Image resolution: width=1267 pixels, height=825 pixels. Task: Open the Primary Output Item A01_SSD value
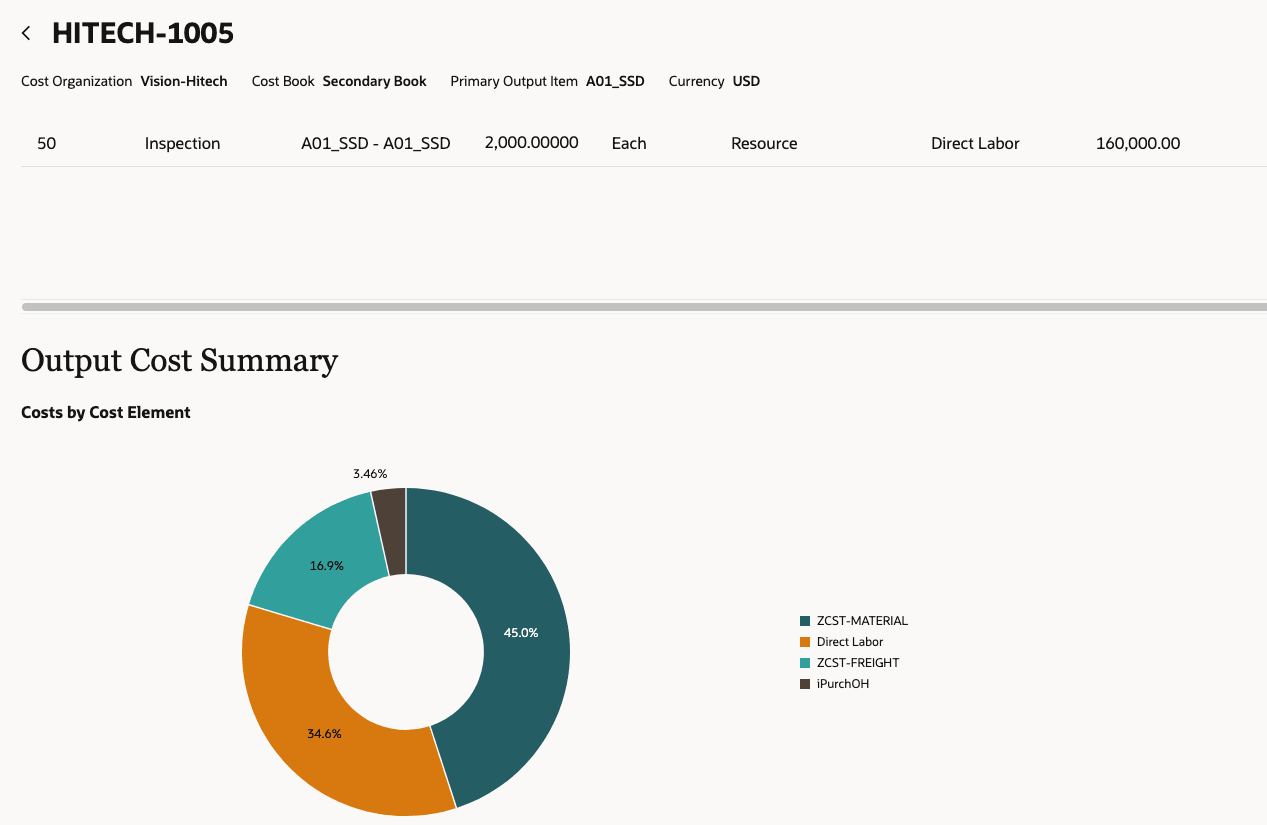(615, 81)
